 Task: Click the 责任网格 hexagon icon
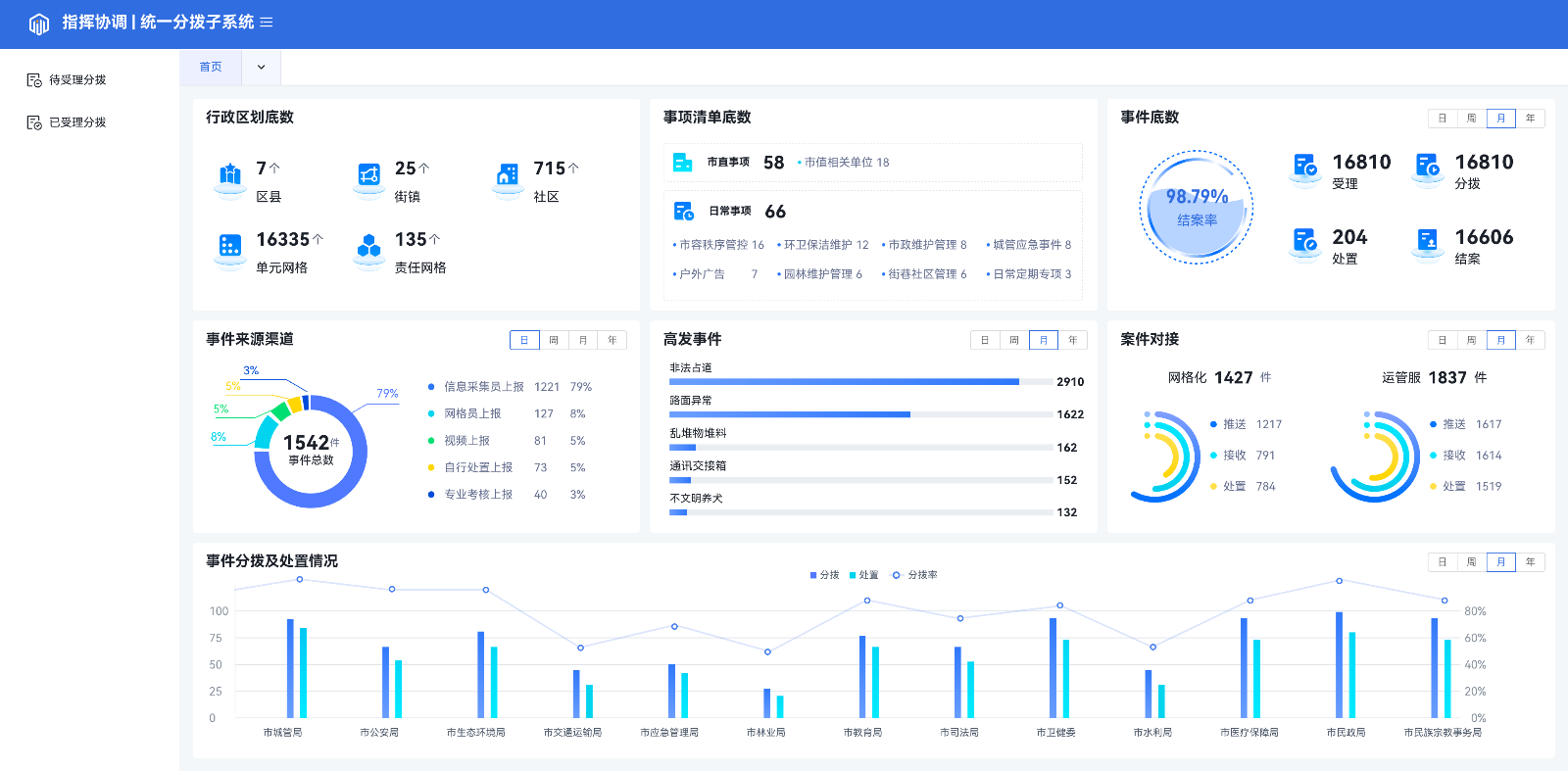click(368, 247)
